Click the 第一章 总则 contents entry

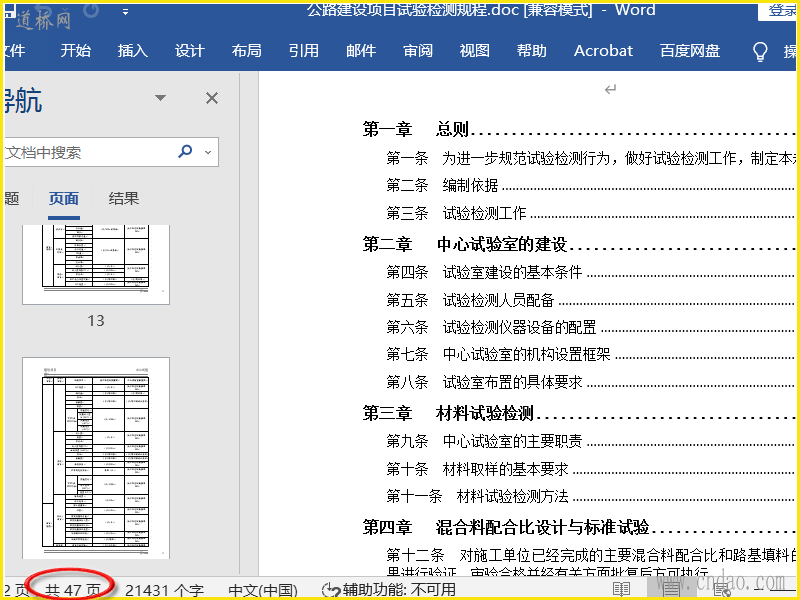tap(579, 129)
